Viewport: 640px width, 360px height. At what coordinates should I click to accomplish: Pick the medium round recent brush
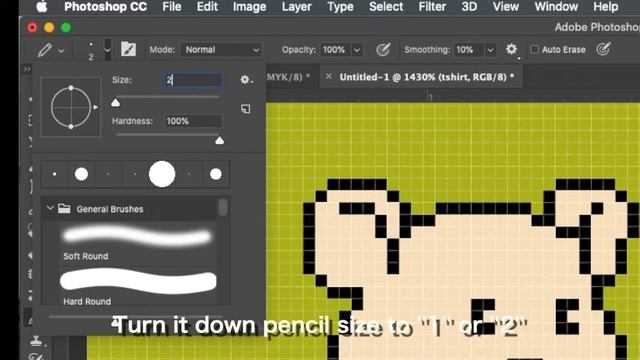[x=81, y=174]
